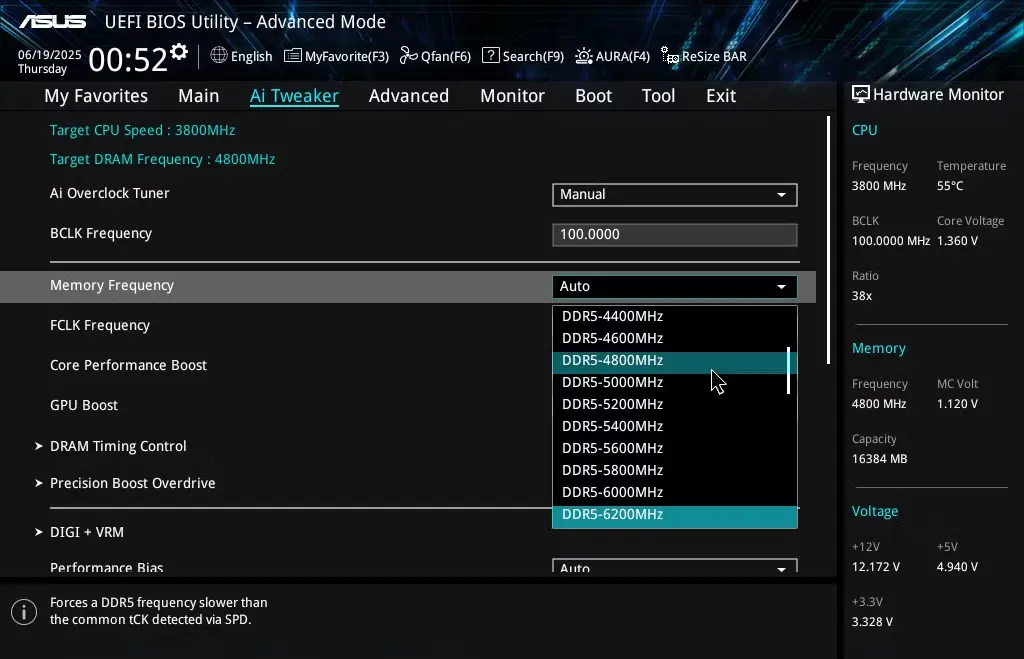Image resolution: width=1024 pixels, height=659 pixels.
Task: Open the Exit tab
Action: [721, 96]
